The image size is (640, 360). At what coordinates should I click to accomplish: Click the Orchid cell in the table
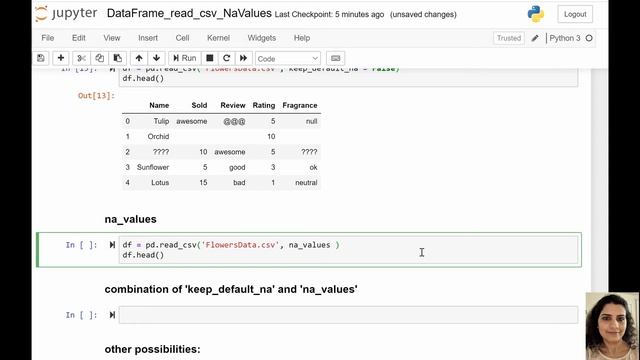point(158,136)
